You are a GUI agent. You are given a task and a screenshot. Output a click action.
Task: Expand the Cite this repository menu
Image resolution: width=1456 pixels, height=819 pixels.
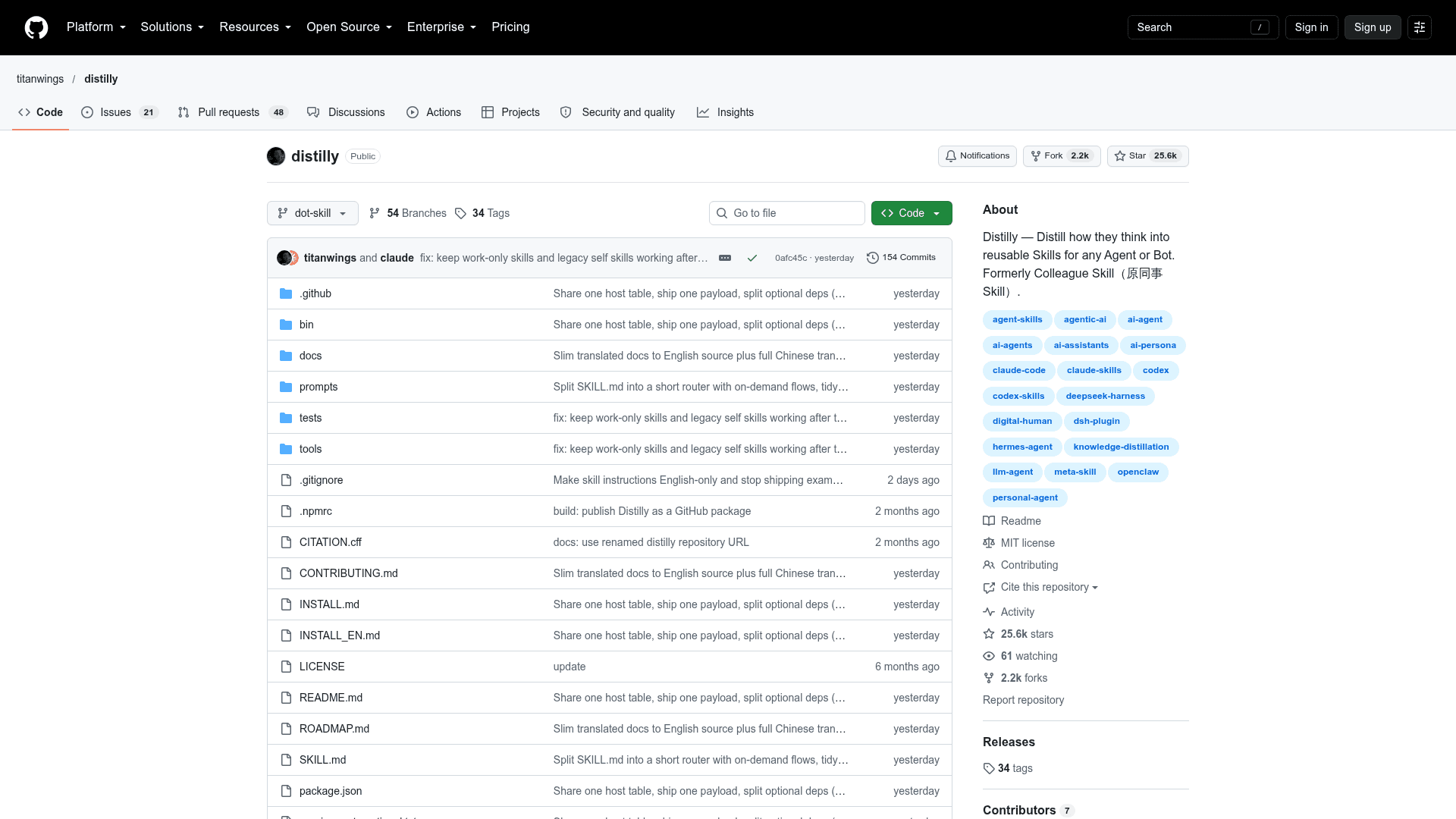1049,587
